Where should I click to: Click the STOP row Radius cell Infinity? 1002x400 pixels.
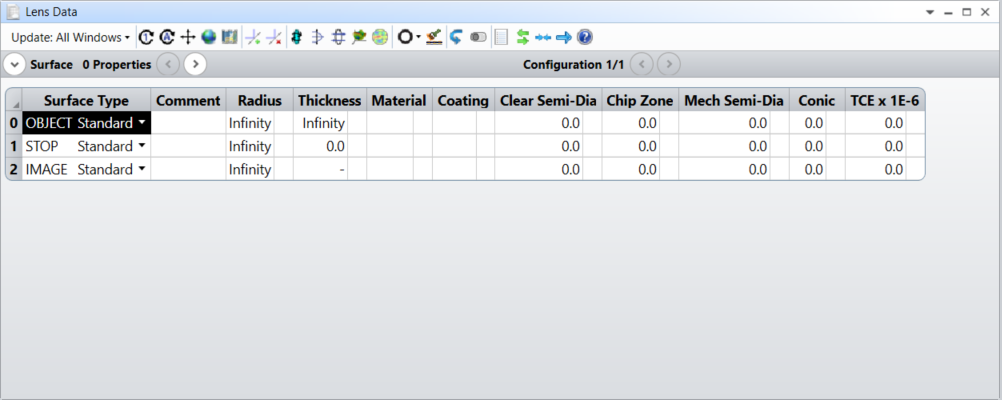tap(250, 146)
